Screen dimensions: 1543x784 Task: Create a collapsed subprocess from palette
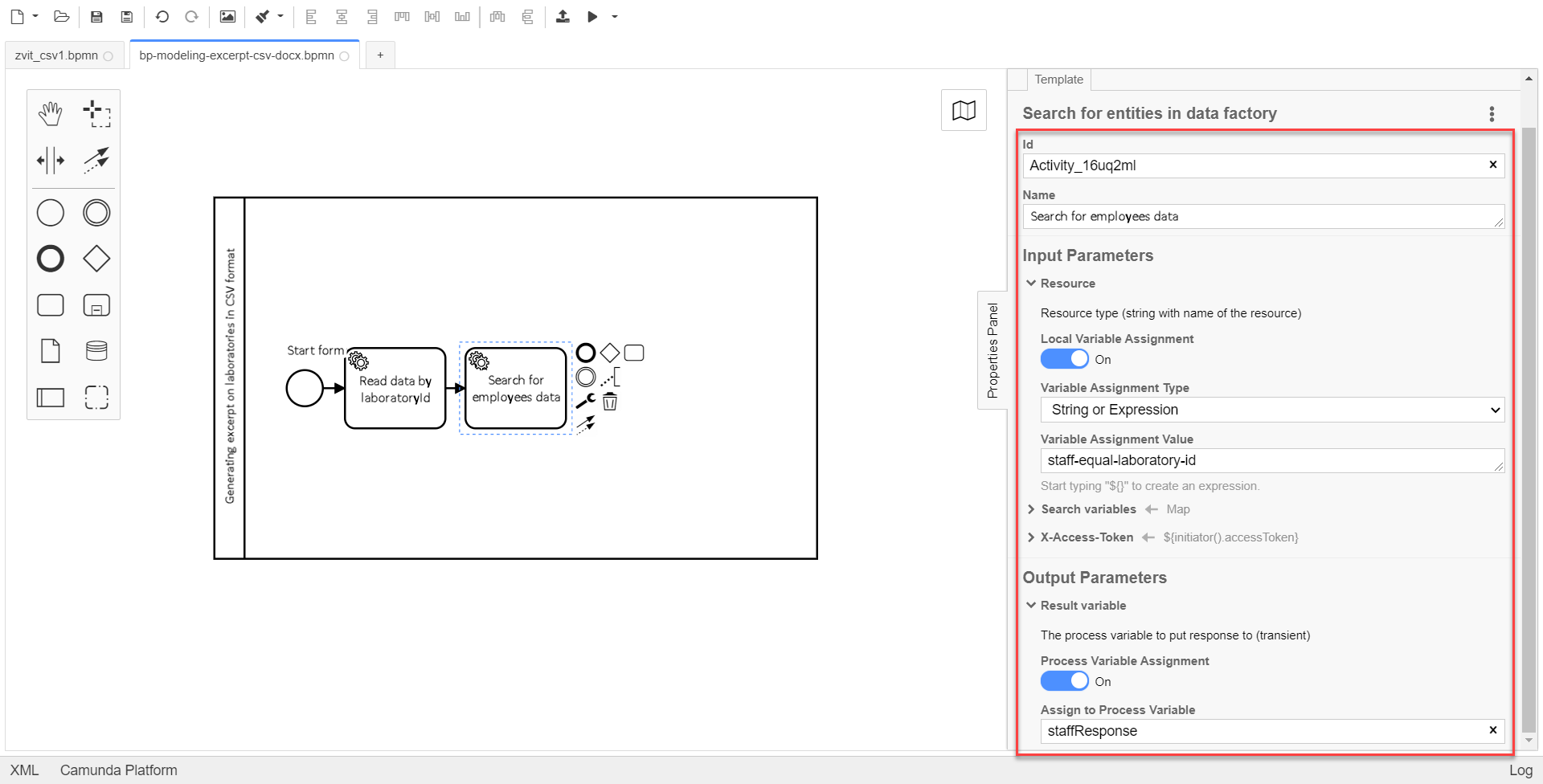click(x=96, y=305)
